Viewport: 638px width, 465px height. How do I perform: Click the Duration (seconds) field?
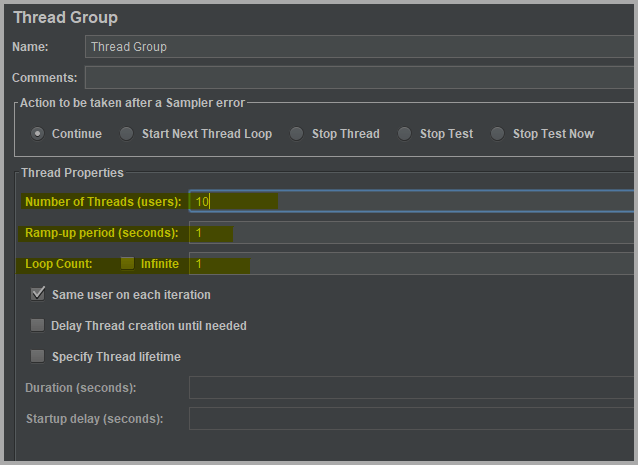410,388
